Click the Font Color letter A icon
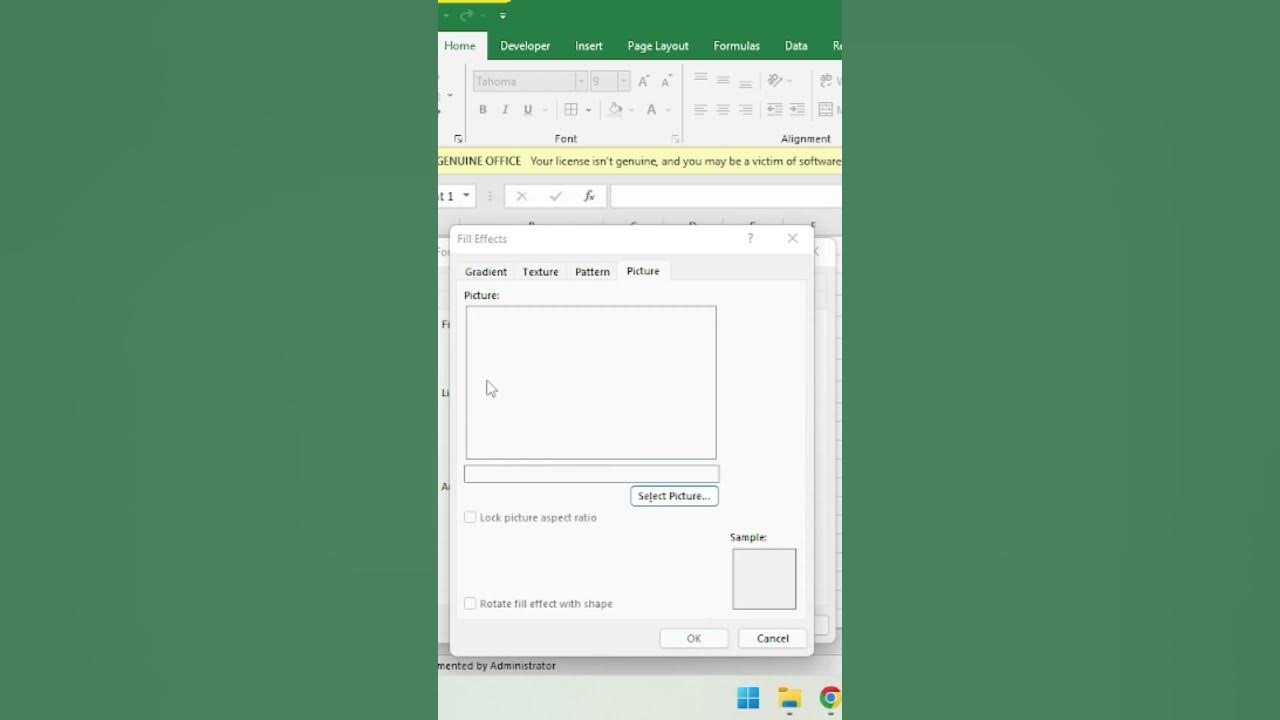The width and height of the screenshot is (1280, 720). (651, 110)
